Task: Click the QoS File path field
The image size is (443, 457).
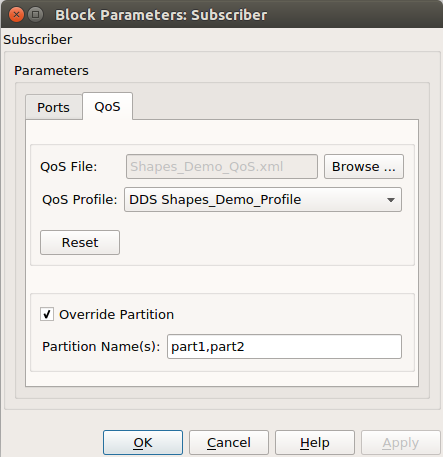Action: click(x=222, y=166)
